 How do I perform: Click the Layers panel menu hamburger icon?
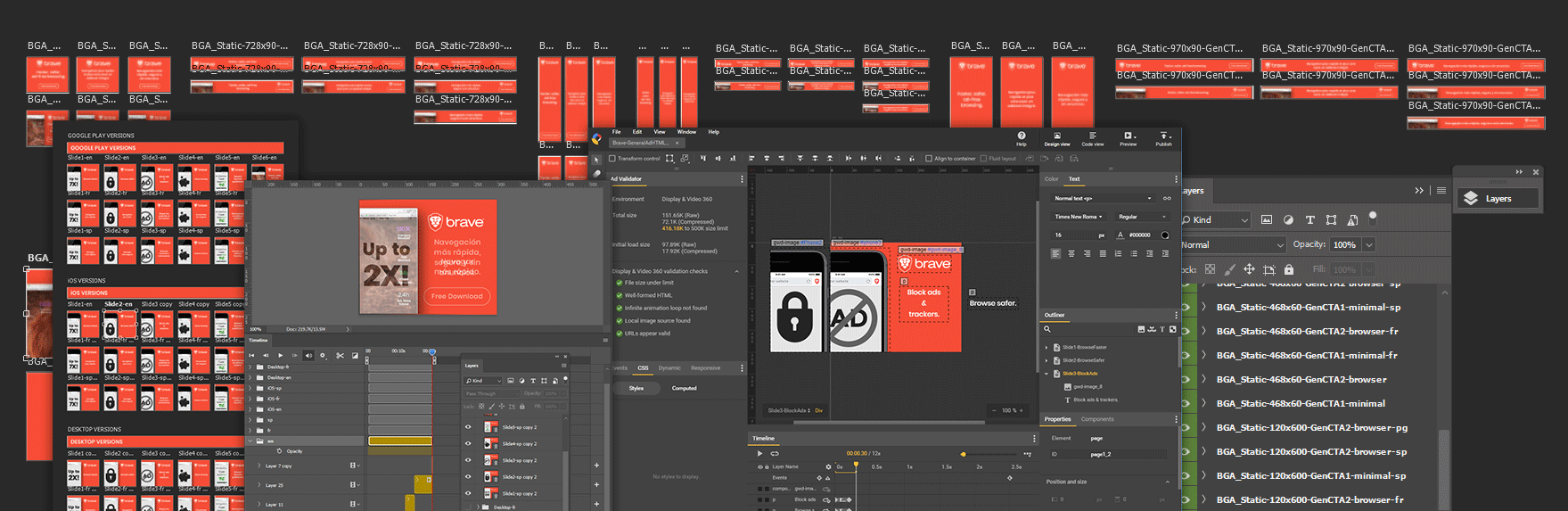coord(1441,190)
